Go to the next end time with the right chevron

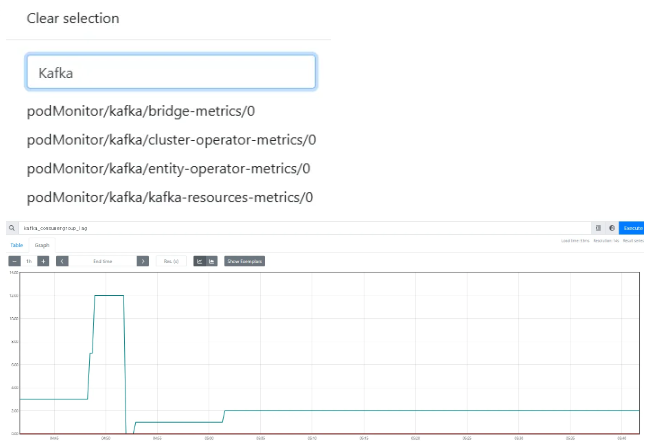[143, 261]
